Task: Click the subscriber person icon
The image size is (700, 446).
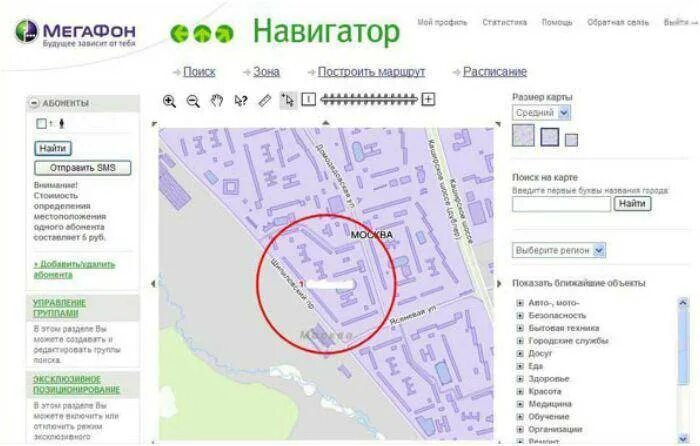Action: coord(62,124)
